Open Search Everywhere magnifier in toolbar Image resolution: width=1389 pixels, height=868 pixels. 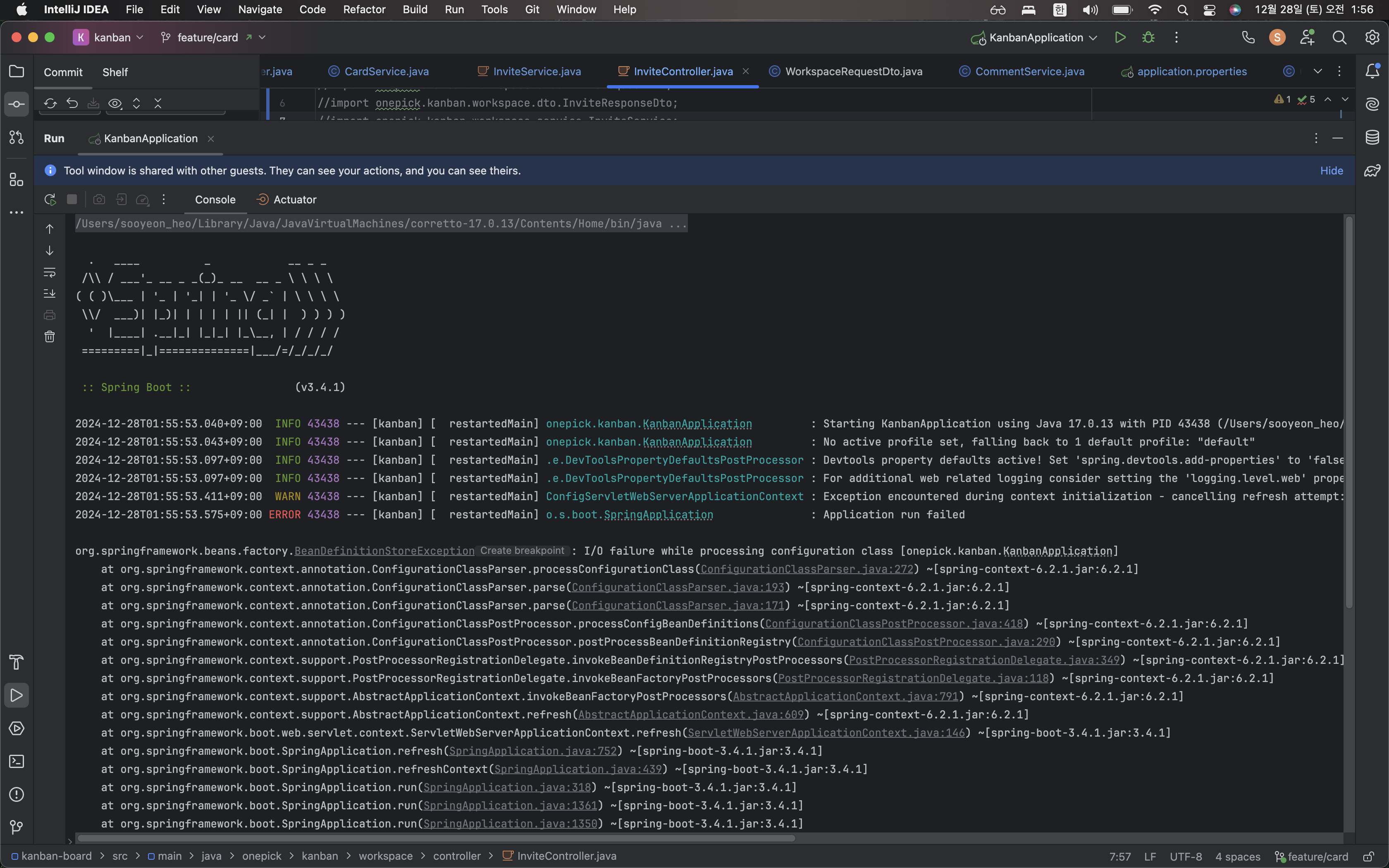(x=1339, y=37)
